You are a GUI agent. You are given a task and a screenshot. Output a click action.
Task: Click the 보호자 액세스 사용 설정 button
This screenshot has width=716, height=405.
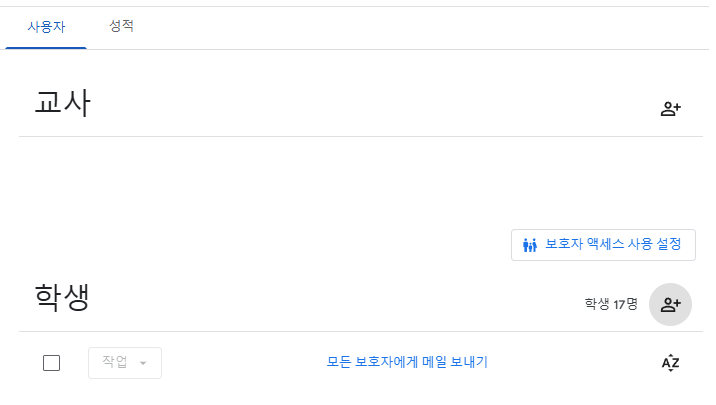[x=603, y=245]
